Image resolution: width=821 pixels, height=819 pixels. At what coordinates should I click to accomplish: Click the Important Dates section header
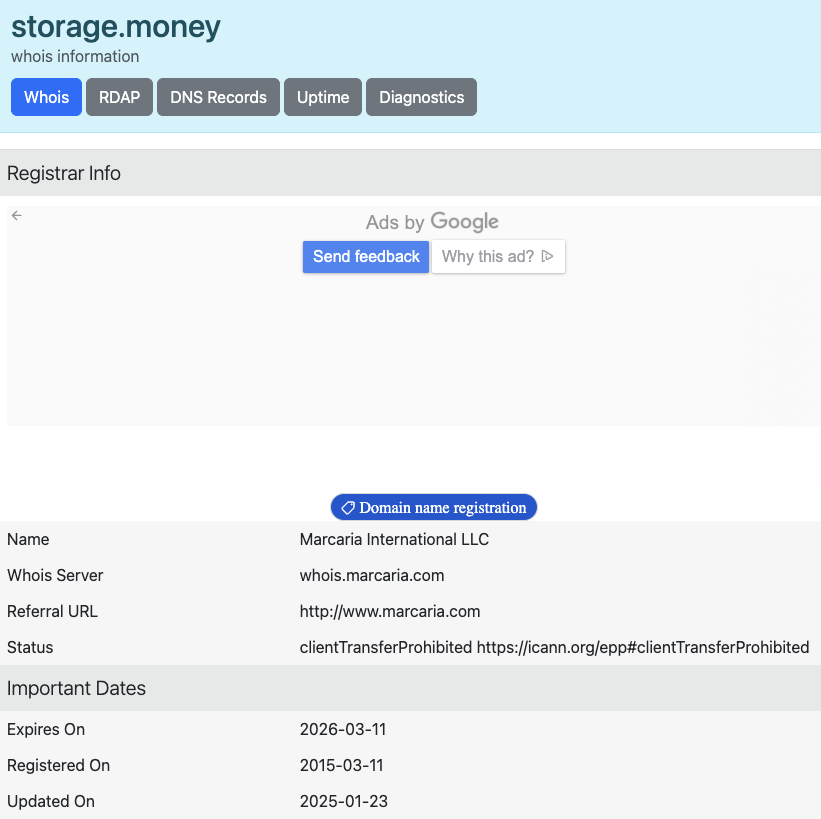(x=410, y=688)
